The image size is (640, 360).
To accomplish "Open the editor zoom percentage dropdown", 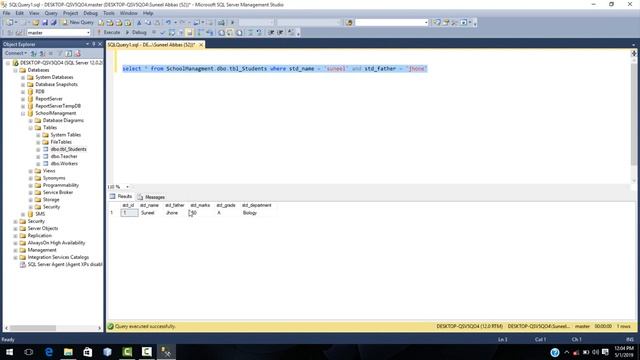I will tap(127, 187).
